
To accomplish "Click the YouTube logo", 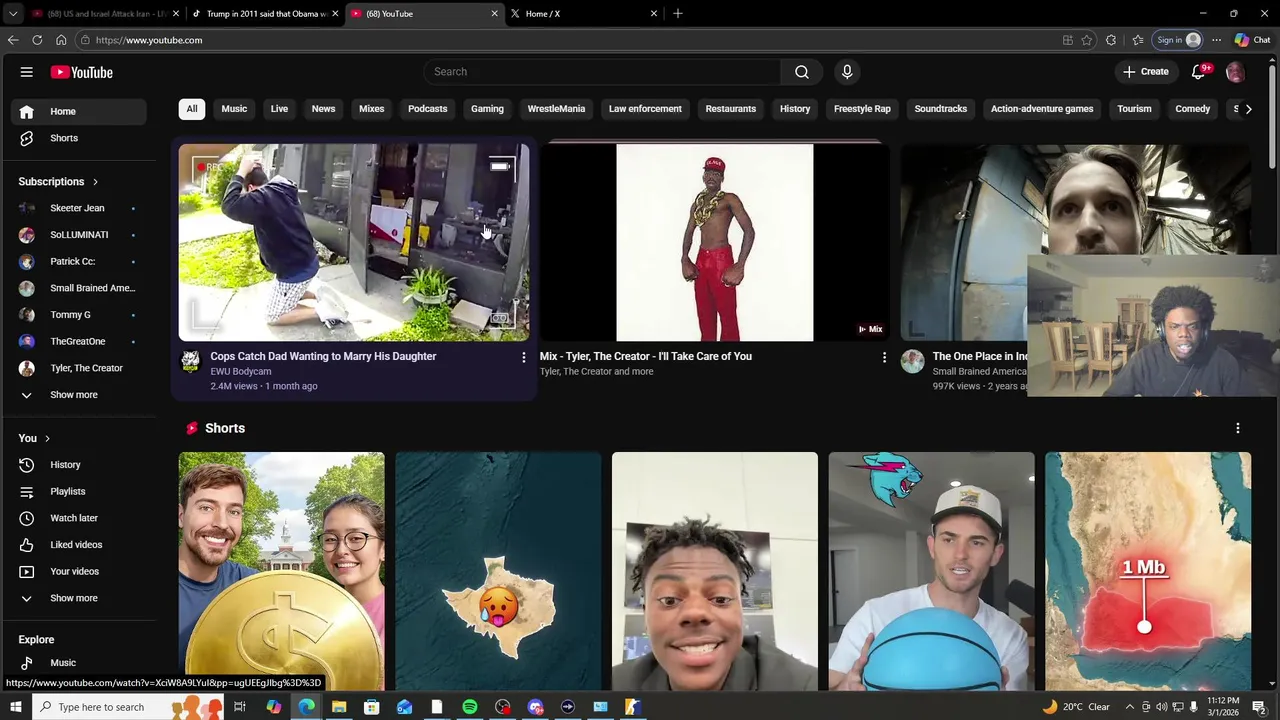I will (x=82, y=72).
